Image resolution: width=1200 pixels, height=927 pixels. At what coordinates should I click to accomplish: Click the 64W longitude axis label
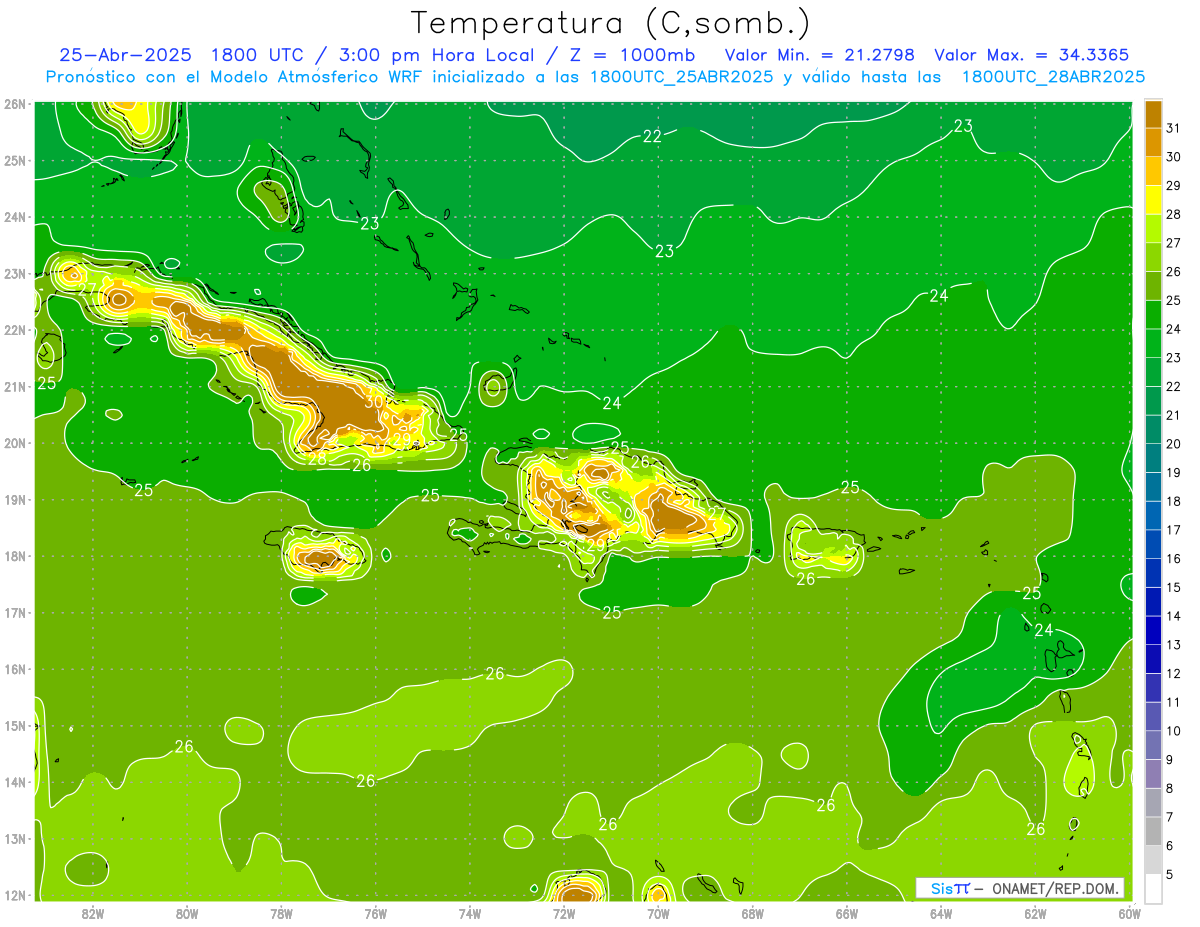941,913
